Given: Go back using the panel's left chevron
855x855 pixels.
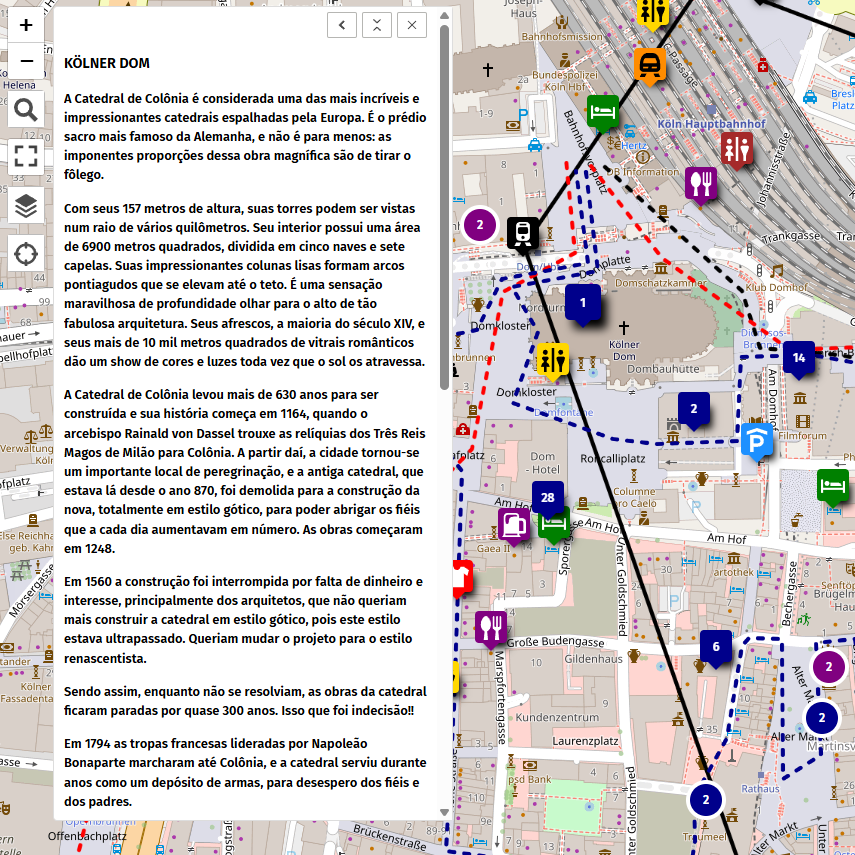Looking at the screenshot, I should click(x=342, y=25).
